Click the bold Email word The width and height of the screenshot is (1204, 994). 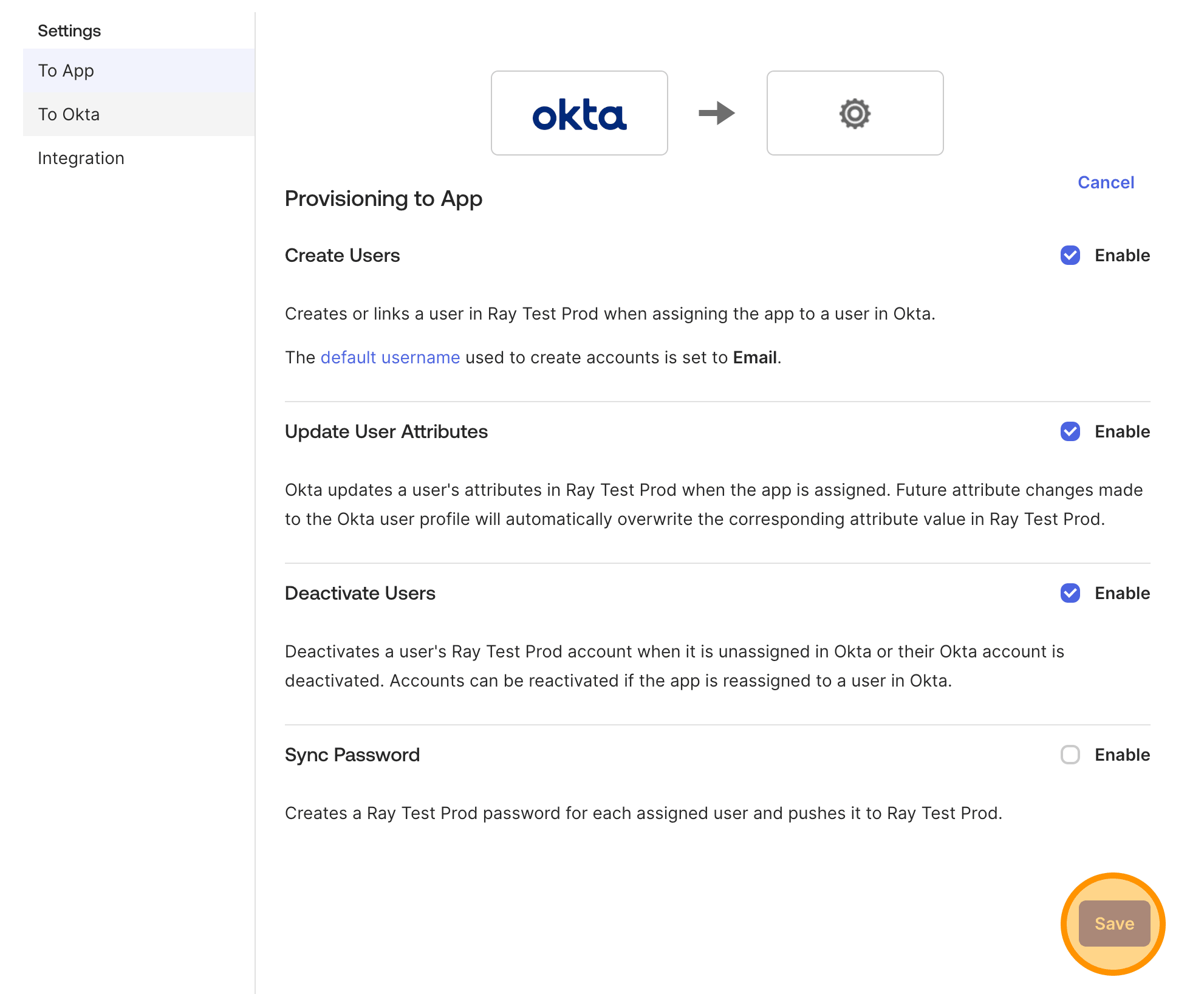[755, 357]
